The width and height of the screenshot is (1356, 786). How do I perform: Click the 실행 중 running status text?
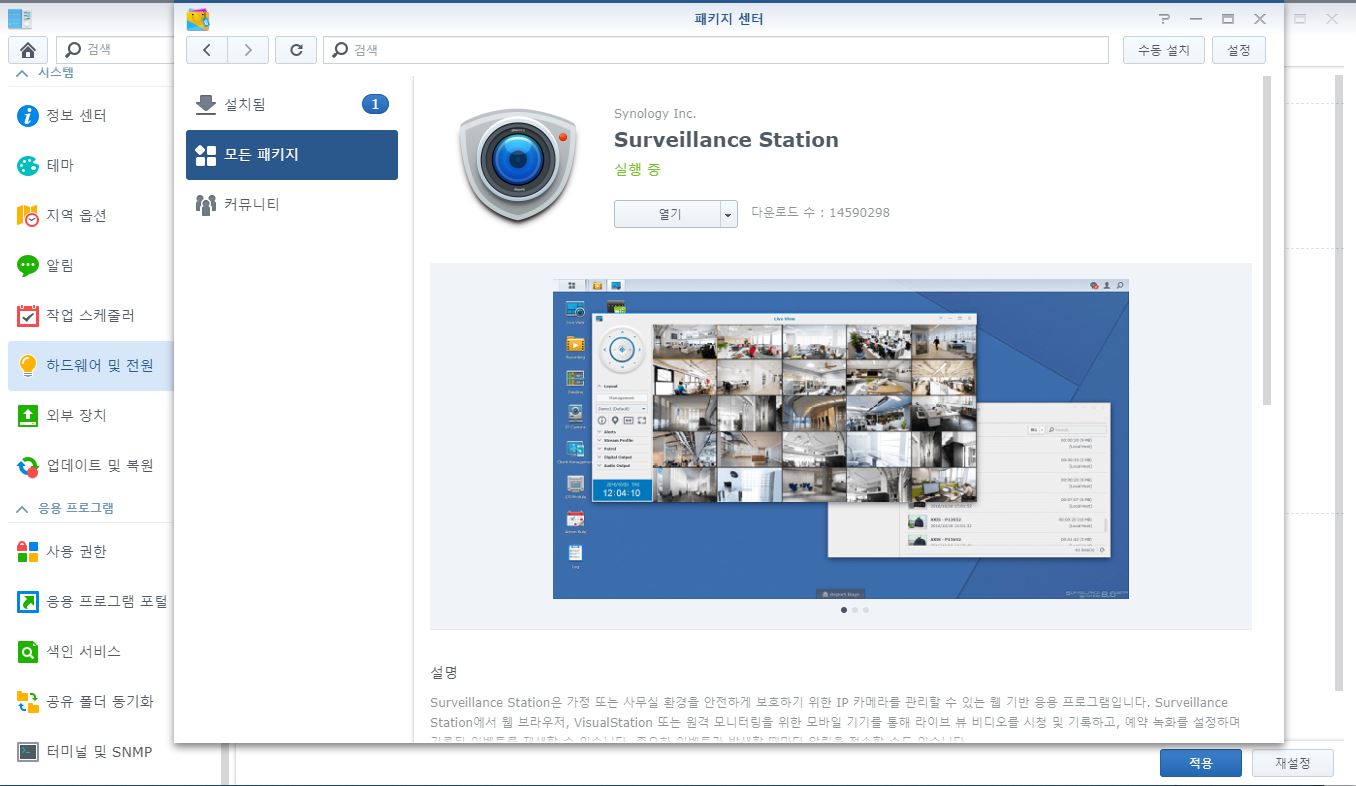tap(637, 170)
